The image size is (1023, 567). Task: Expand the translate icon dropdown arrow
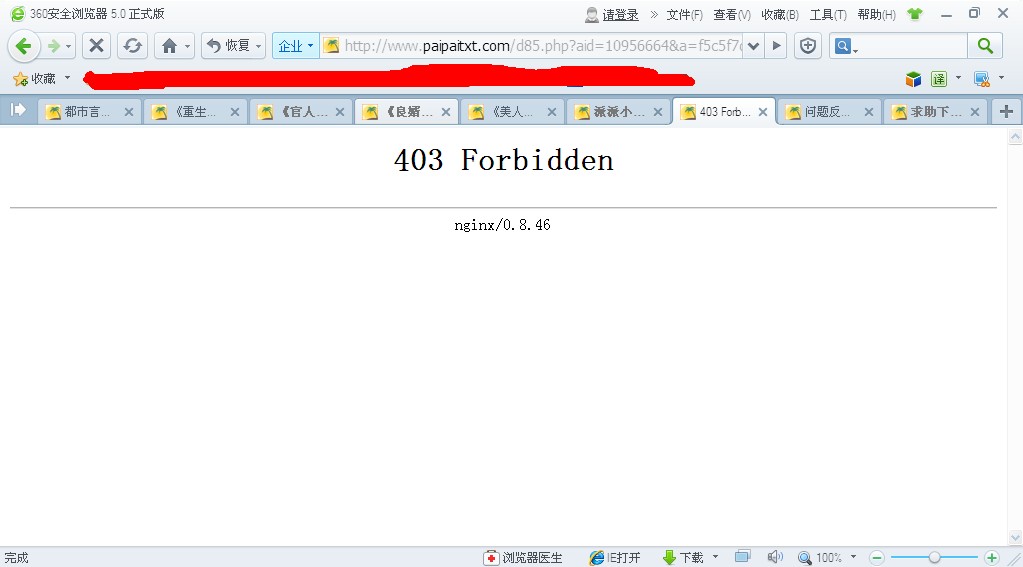[958, 78]
